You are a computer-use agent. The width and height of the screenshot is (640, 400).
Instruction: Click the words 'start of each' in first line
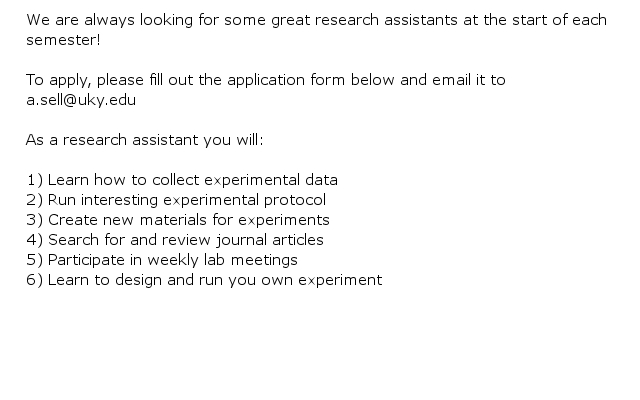click(560, 20)
